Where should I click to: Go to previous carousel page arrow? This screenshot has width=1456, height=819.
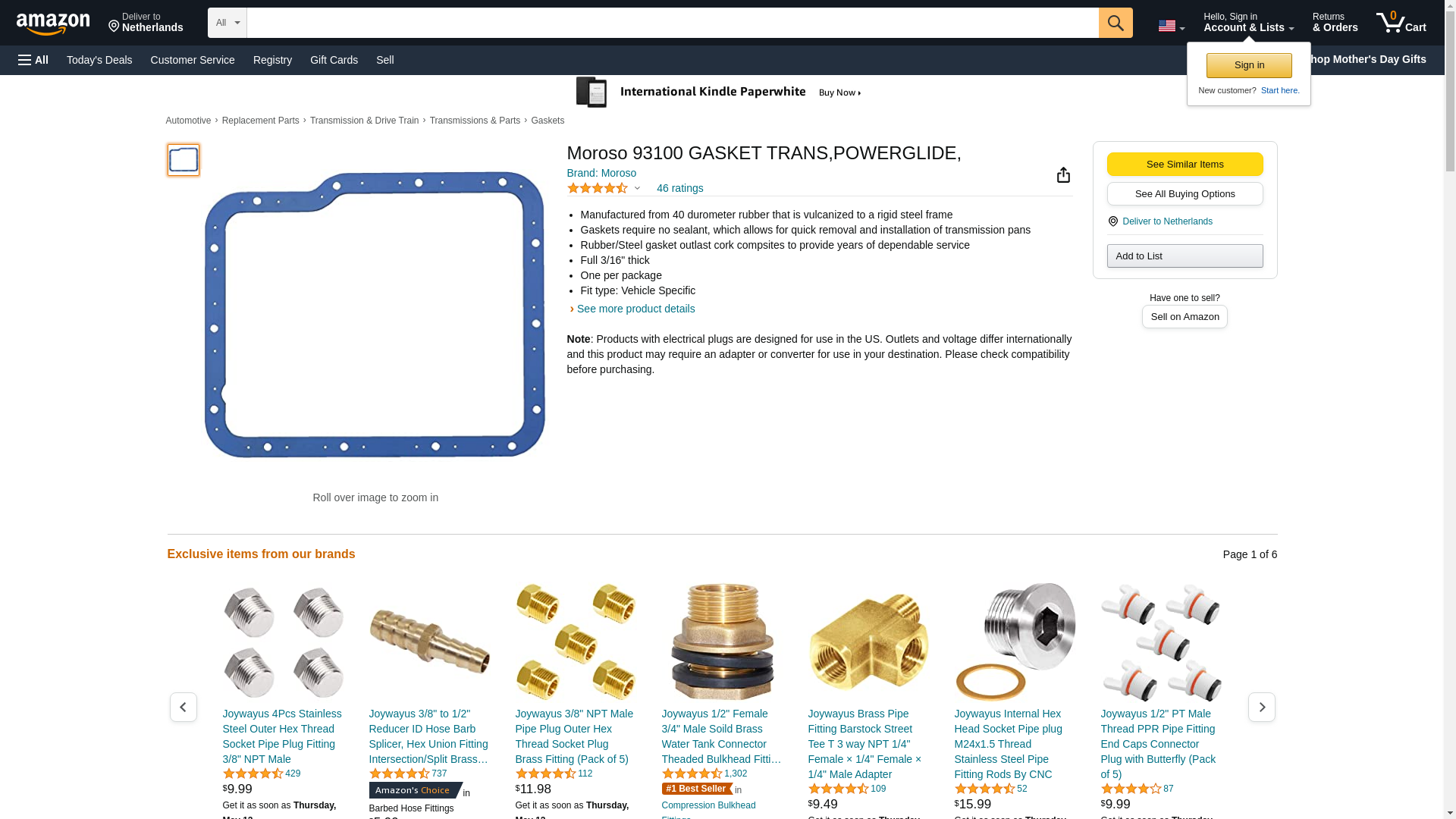tap(184, 707)
